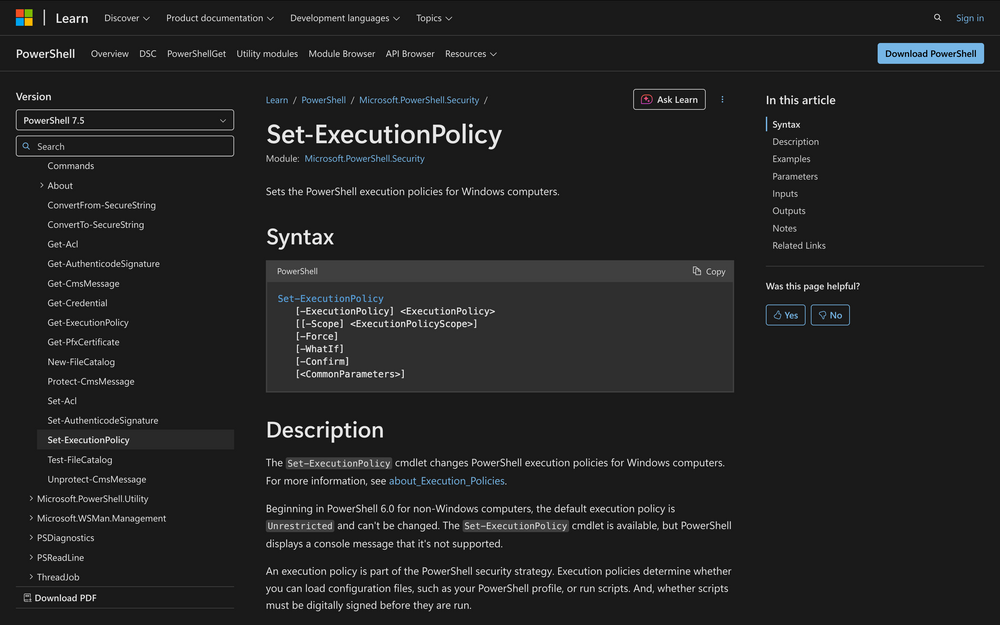Click the Microsoft logo
This screenshot has height=625, width=1000.
(x=23, y=17)
